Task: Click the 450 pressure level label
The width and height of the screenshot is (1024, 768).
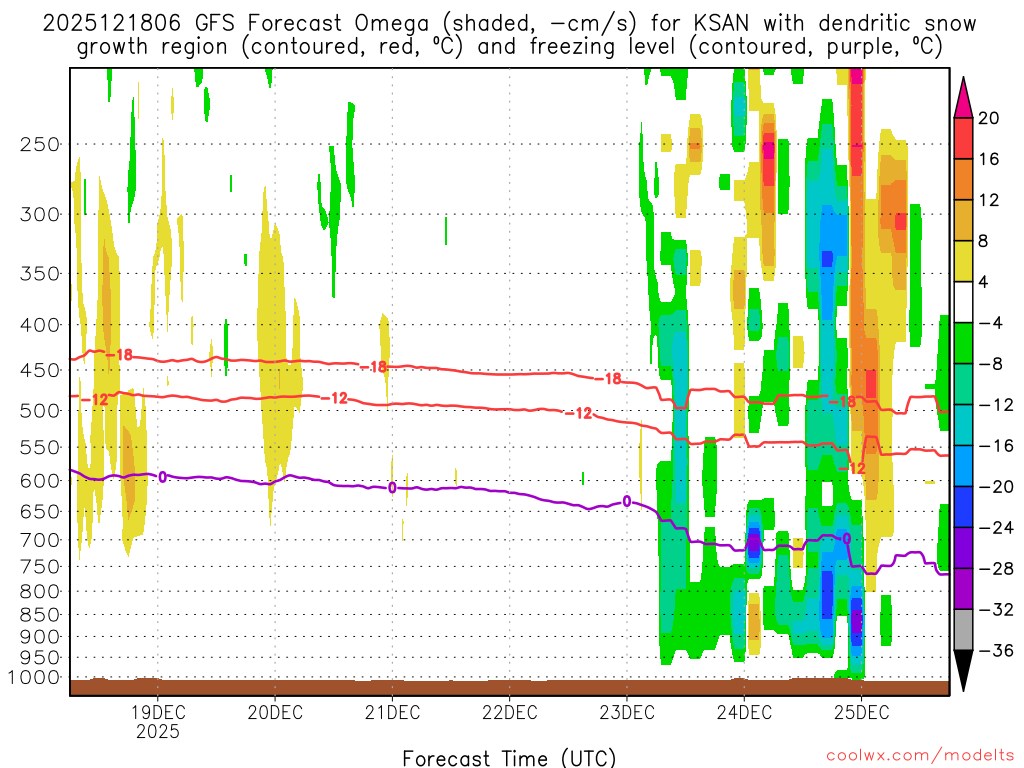Action: pos(40,370)
